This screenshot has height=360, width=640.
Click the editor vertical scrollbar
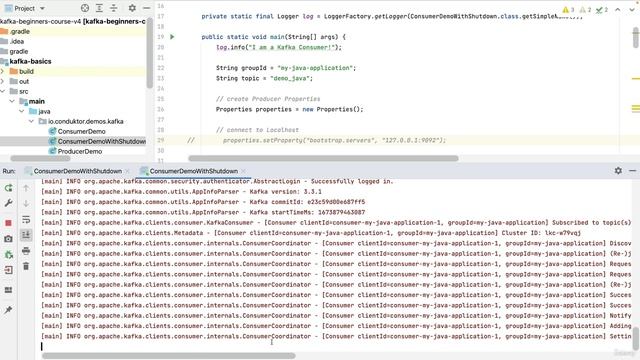pyautogui.click(x=636, y=38)
